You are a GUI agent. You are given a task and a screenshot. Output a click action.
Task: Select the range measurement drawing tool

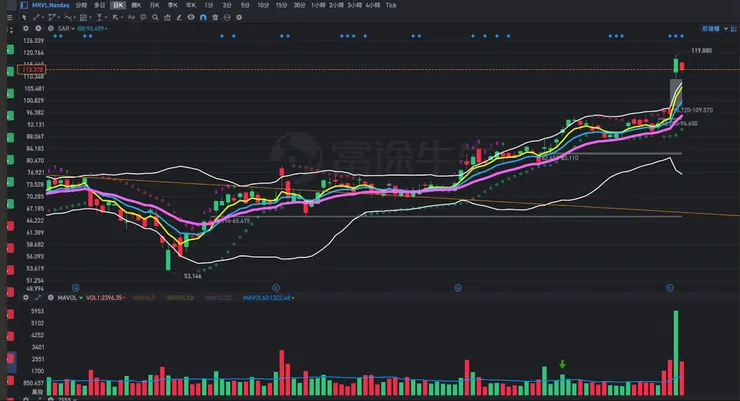point(84,17)
